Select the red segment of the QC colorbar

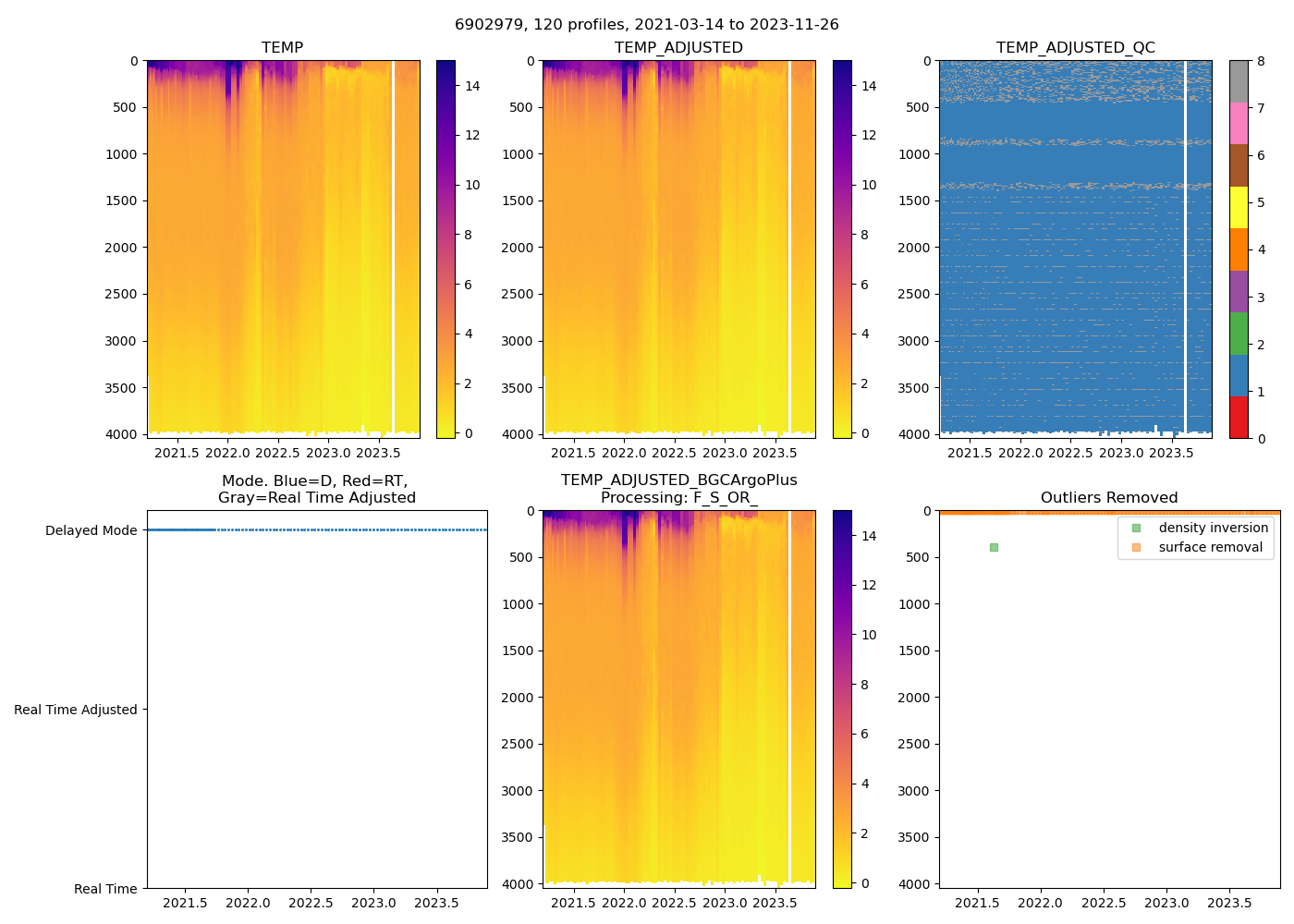point(1239,418)
